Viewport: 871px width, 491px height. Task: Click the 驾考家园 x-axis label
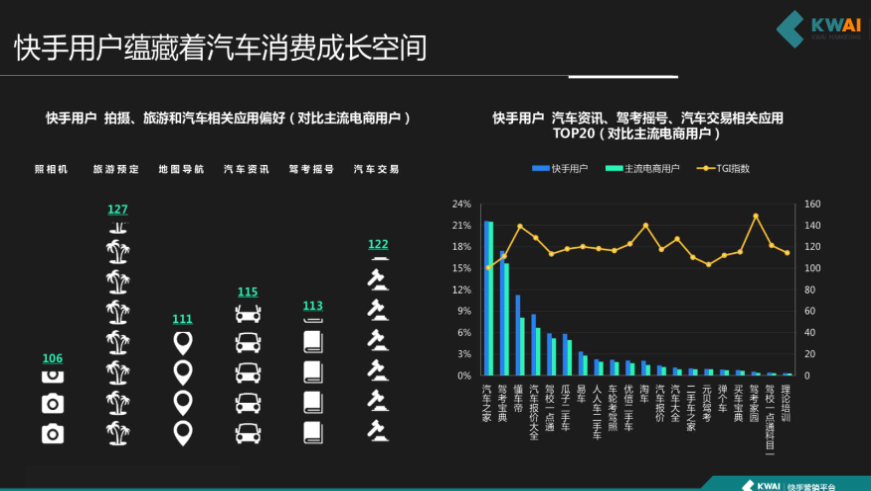coord(754,403)
